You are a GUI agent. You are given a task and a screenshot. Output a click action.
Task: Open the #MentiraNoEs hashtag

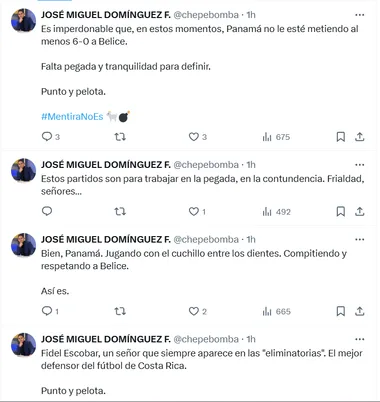72,116
